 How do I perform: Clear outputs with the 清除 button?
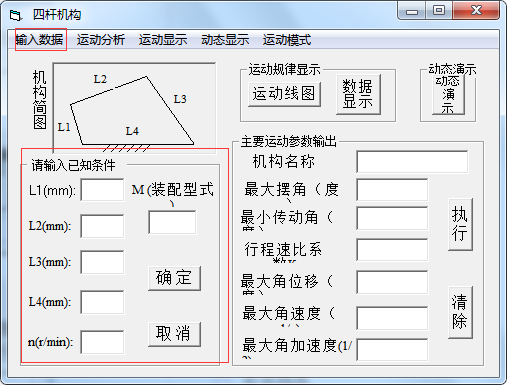(460, 312)
